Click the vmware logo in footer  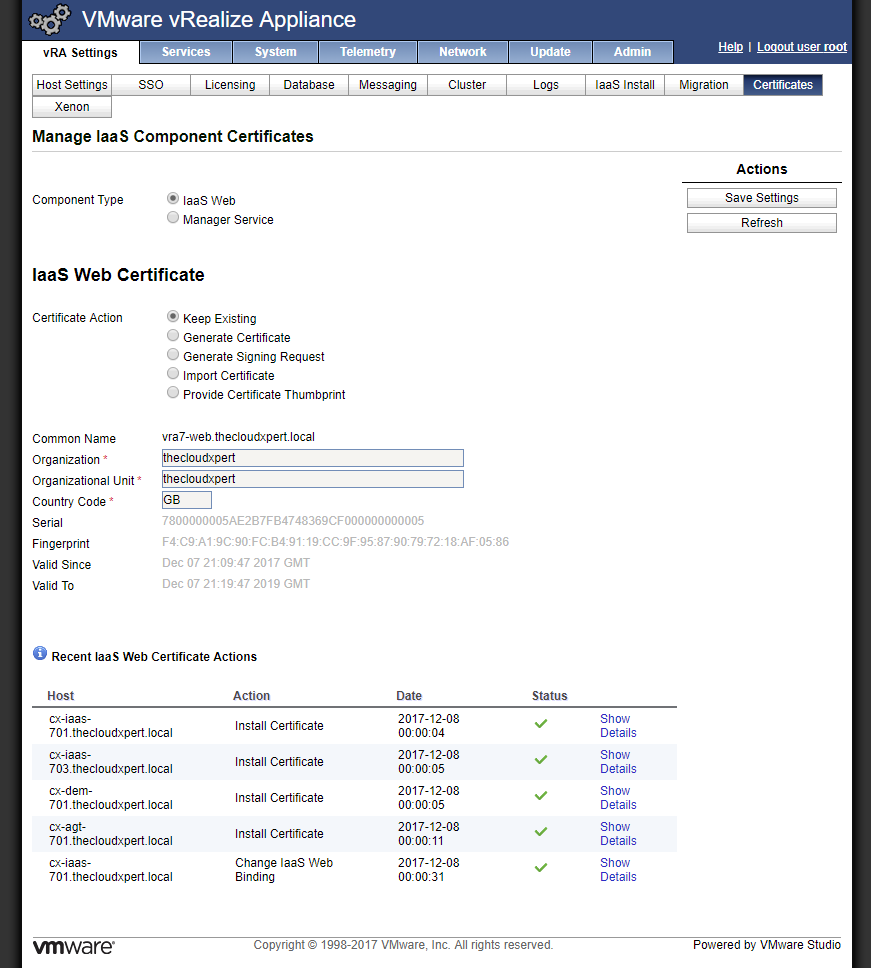click(73, 946)
